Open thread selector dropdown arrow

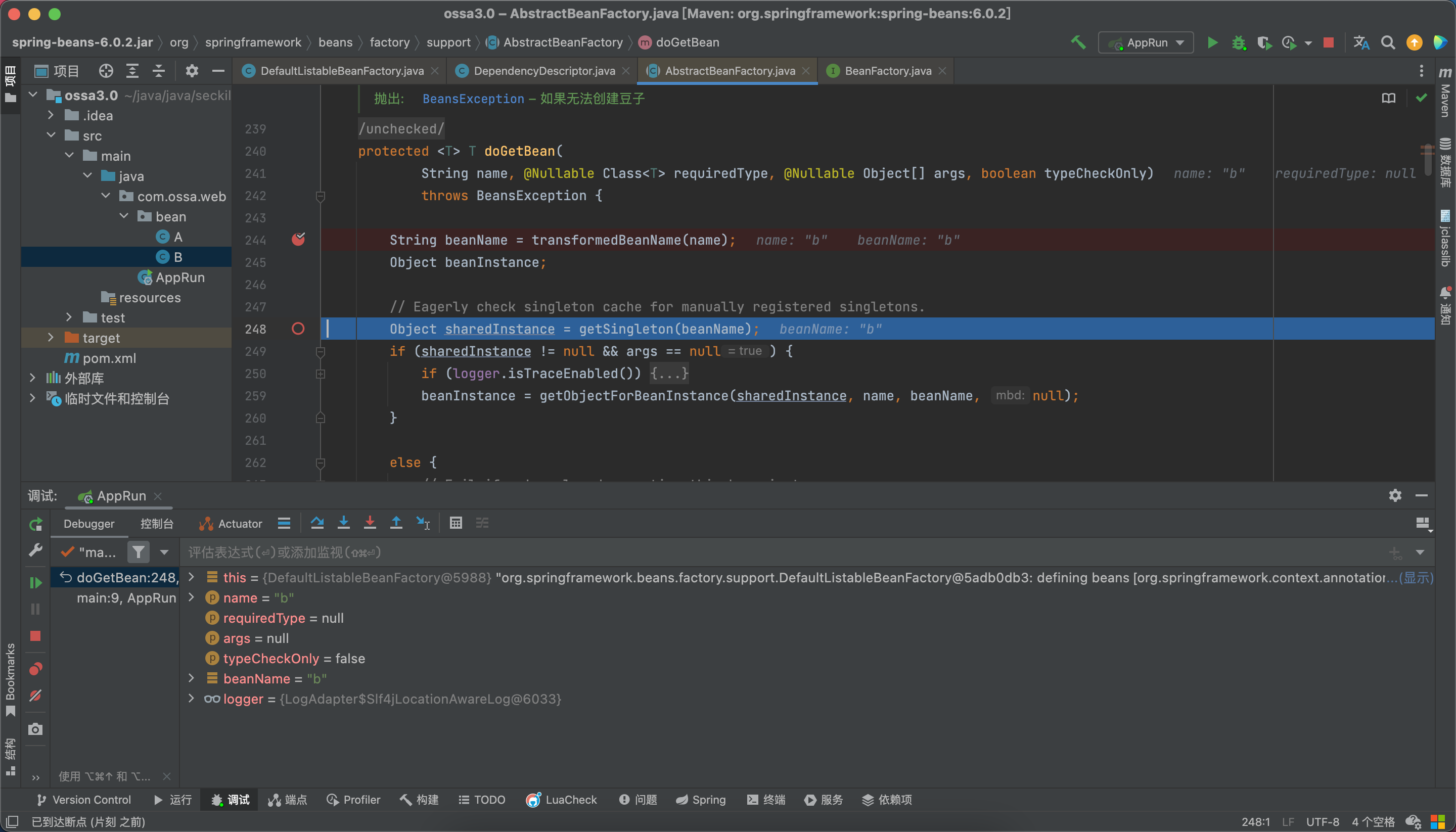[x=164, y=552]
